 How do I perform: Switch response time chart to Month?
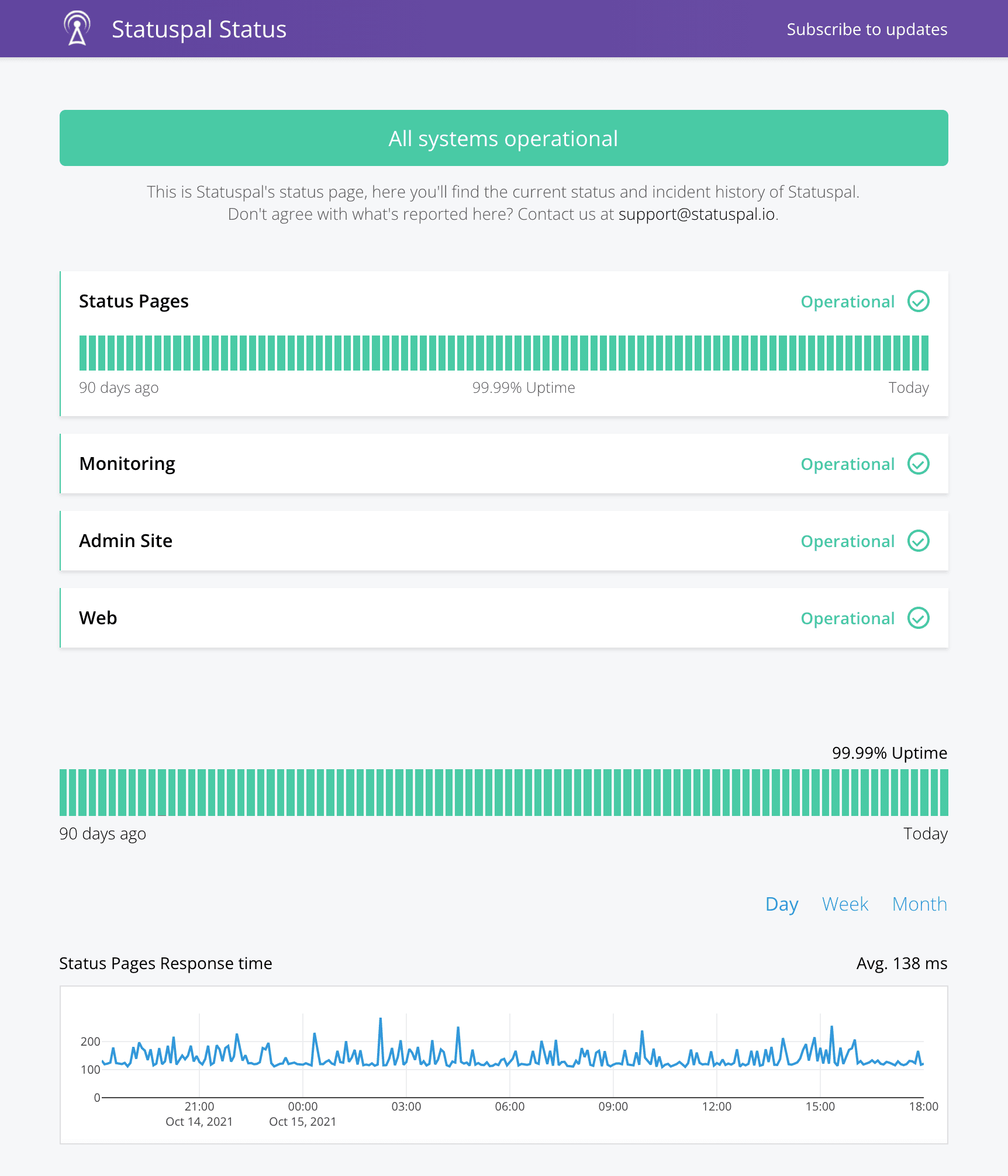coord(919,904)
